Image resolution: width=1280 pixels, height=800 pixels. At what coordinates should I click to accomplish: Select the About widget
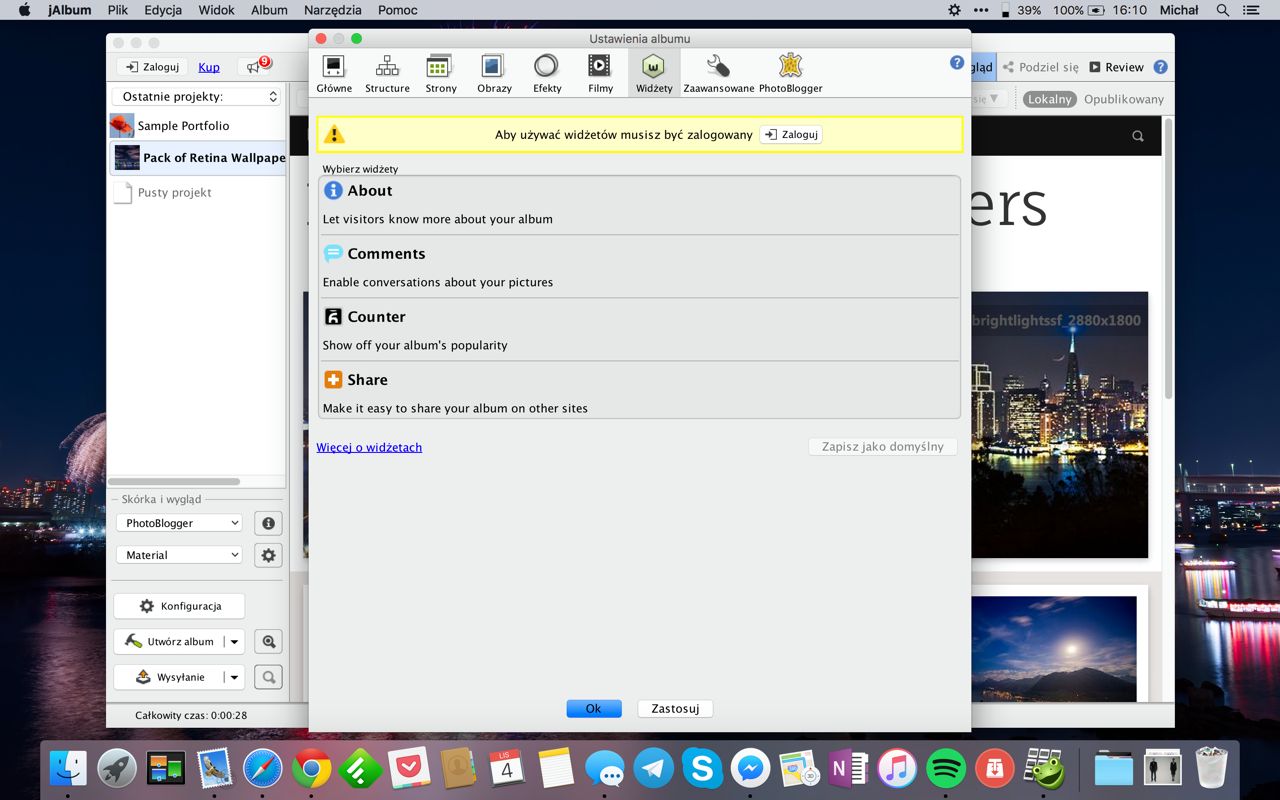(639, 204)
